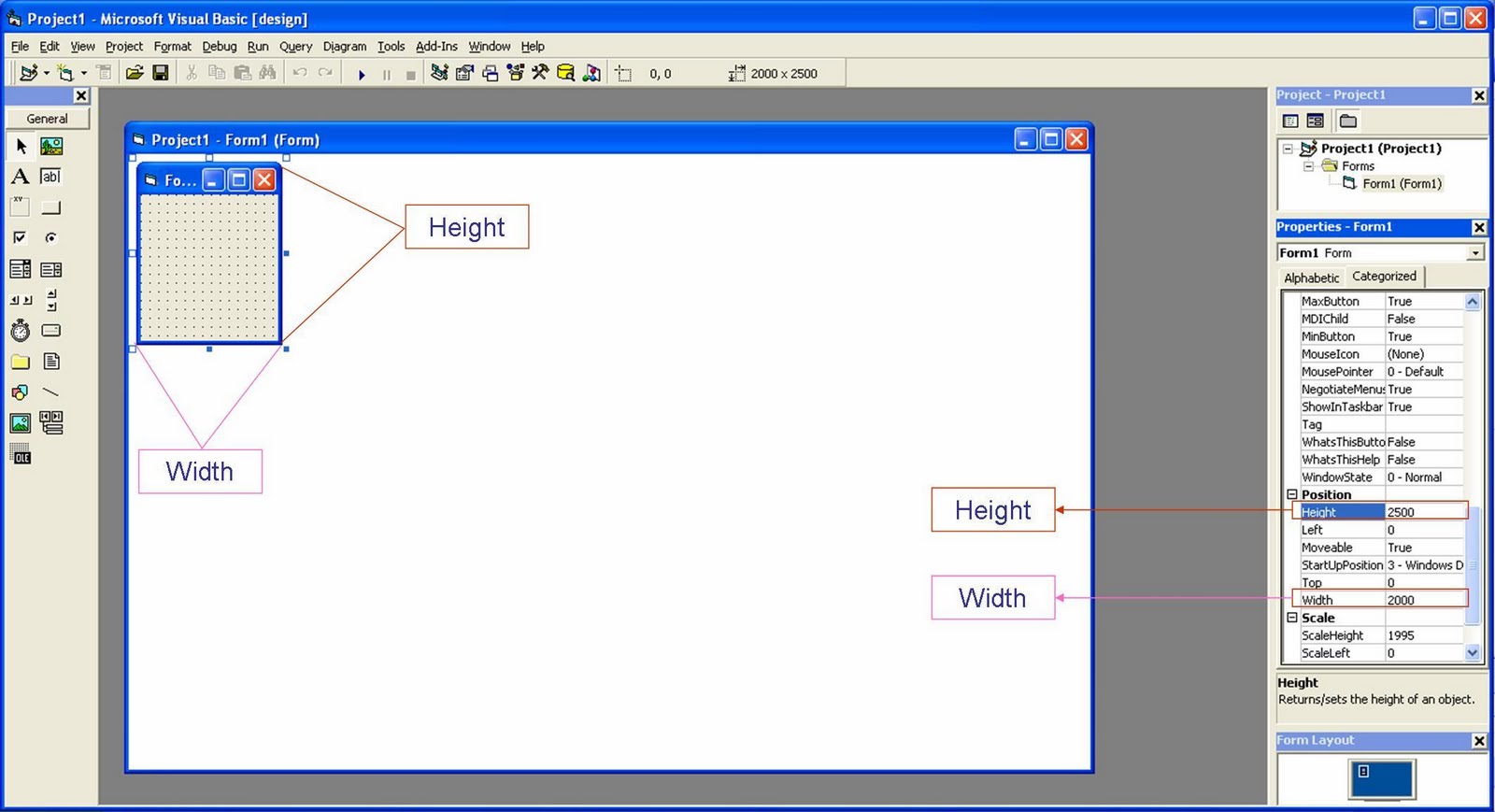Click the Width property value field
The image size is (1495, 812).
pyautogui.click(x=1424, y=600)
